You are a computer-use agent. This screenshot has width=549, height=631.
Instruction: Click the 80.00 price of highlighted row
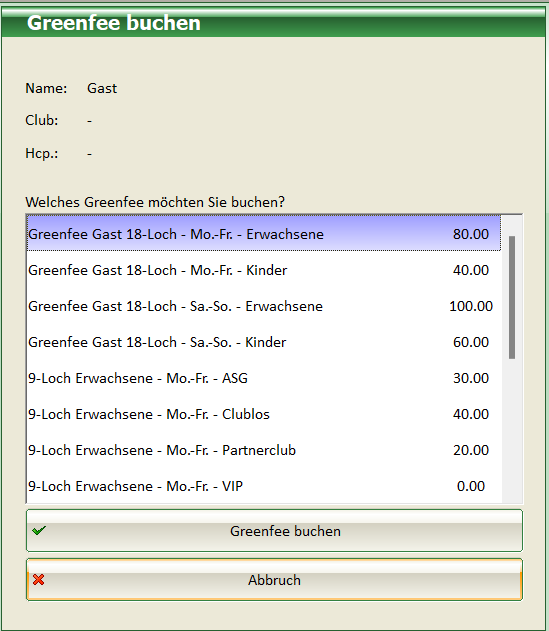coord(471,234)
